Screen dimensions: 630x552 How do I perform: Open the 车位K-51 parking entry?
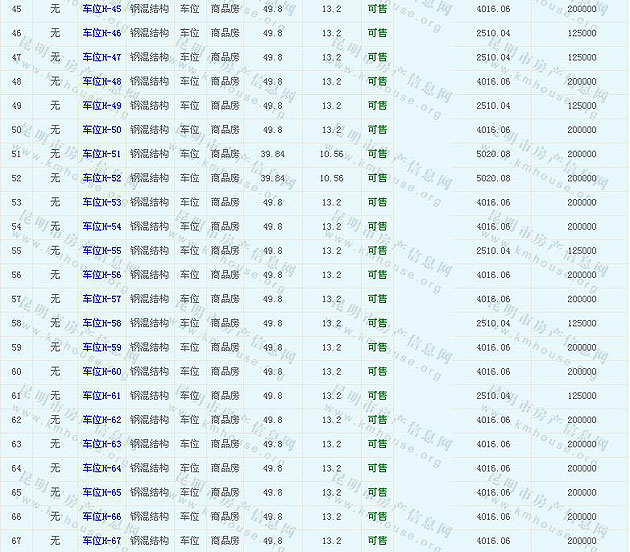101,154
